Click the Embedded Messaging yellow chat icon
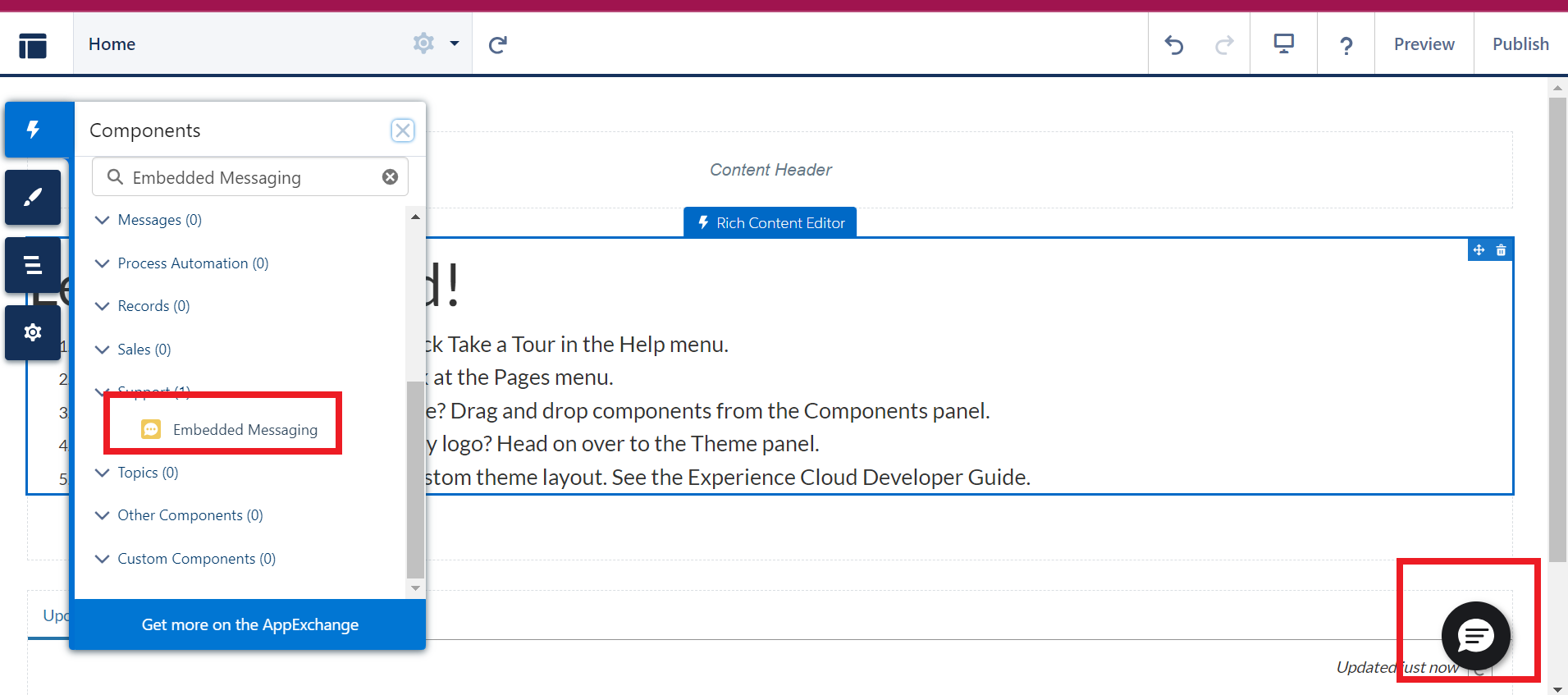 pyautogui.click(x=151, y=430)
